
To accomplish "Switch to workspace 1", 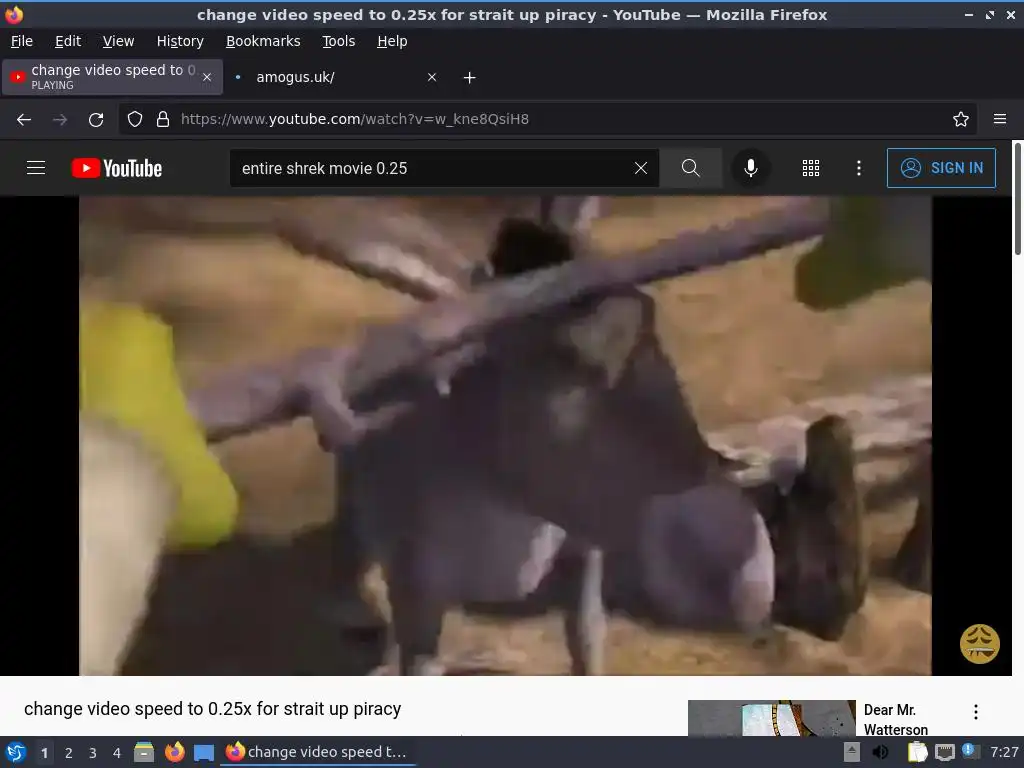I will (44, 752).
